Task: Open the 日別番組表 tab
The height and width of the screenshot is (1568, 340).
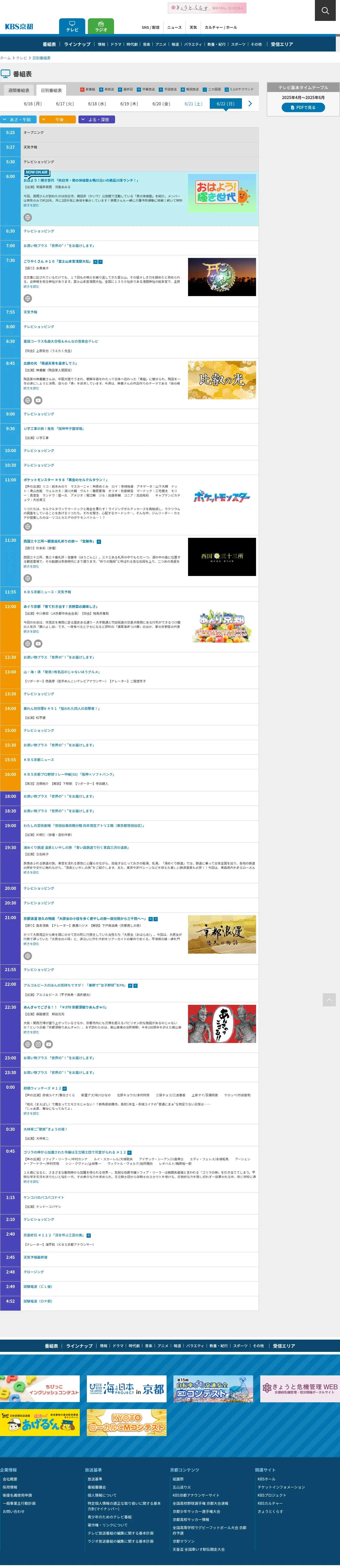Action: [51, 90]
